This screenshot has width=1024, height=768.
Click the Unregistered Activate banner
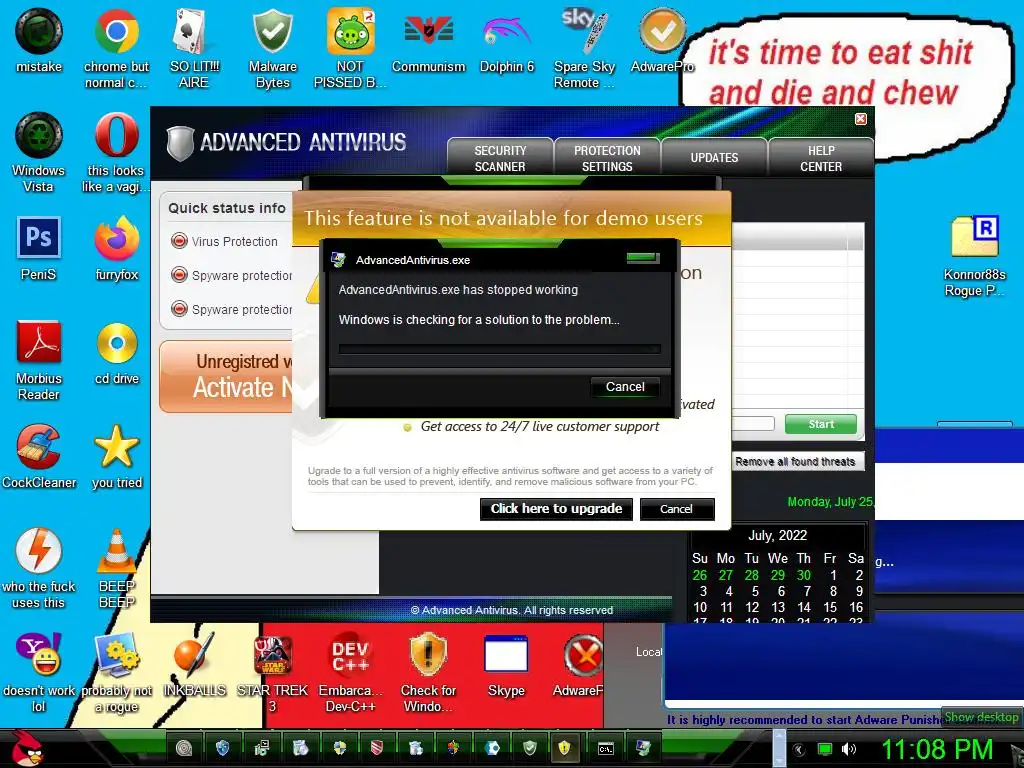click(227, 377)
